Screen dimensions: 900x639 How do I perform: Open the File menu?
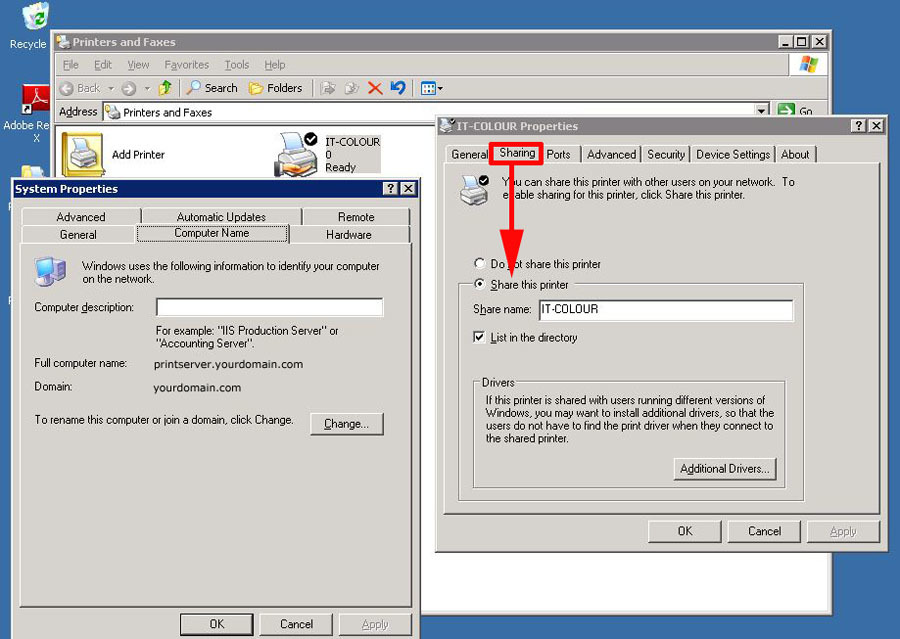pyautogui.click(x=70, y=65)
